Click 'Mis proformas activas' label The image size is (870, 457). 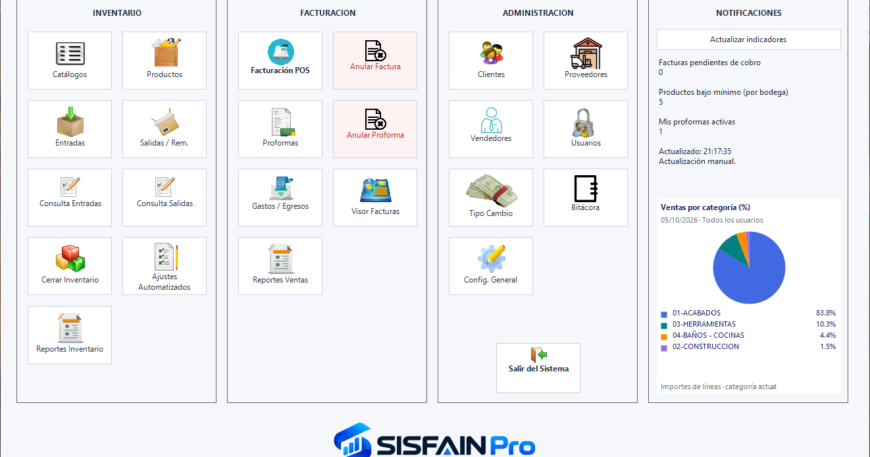(697, 121)
